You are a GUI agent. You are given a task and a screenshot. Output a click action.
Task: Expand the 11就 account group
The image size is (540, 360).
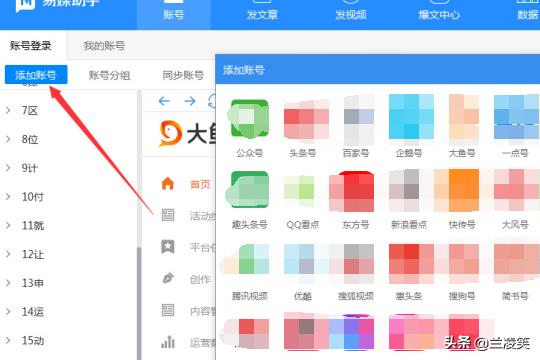click(8, 225)
